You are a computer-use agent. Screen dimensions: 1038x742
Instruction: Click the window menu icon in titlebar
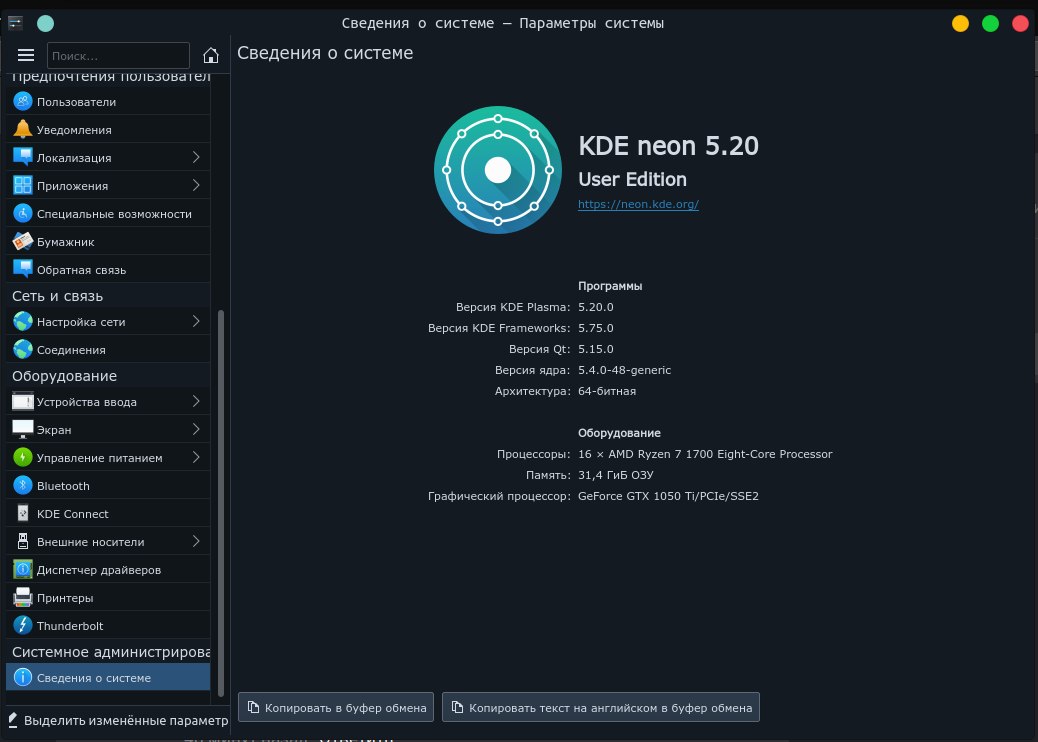[x=15, y=23]
